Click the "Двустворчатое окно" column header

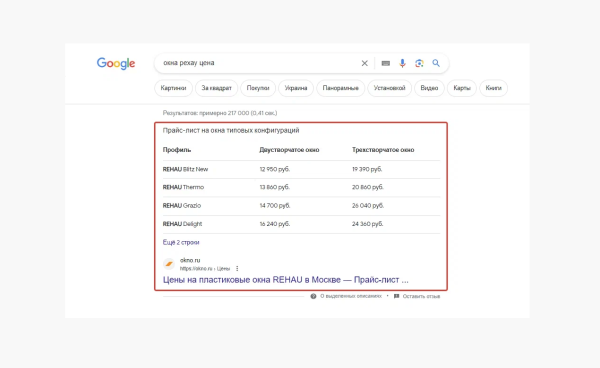click(289, 150)
